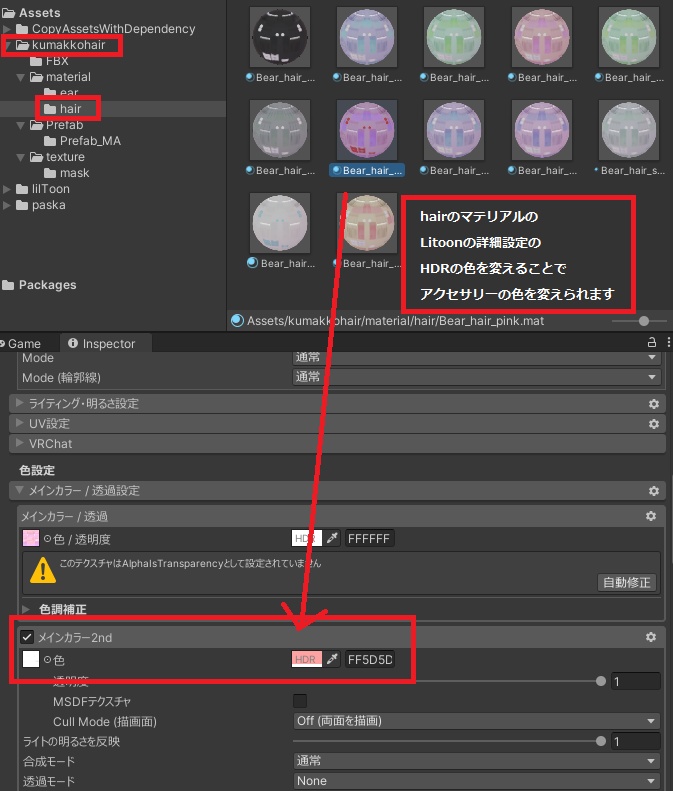Select the CopyAssetsWithDependency folder icon
673x791 pixels.
pos(22,29)
